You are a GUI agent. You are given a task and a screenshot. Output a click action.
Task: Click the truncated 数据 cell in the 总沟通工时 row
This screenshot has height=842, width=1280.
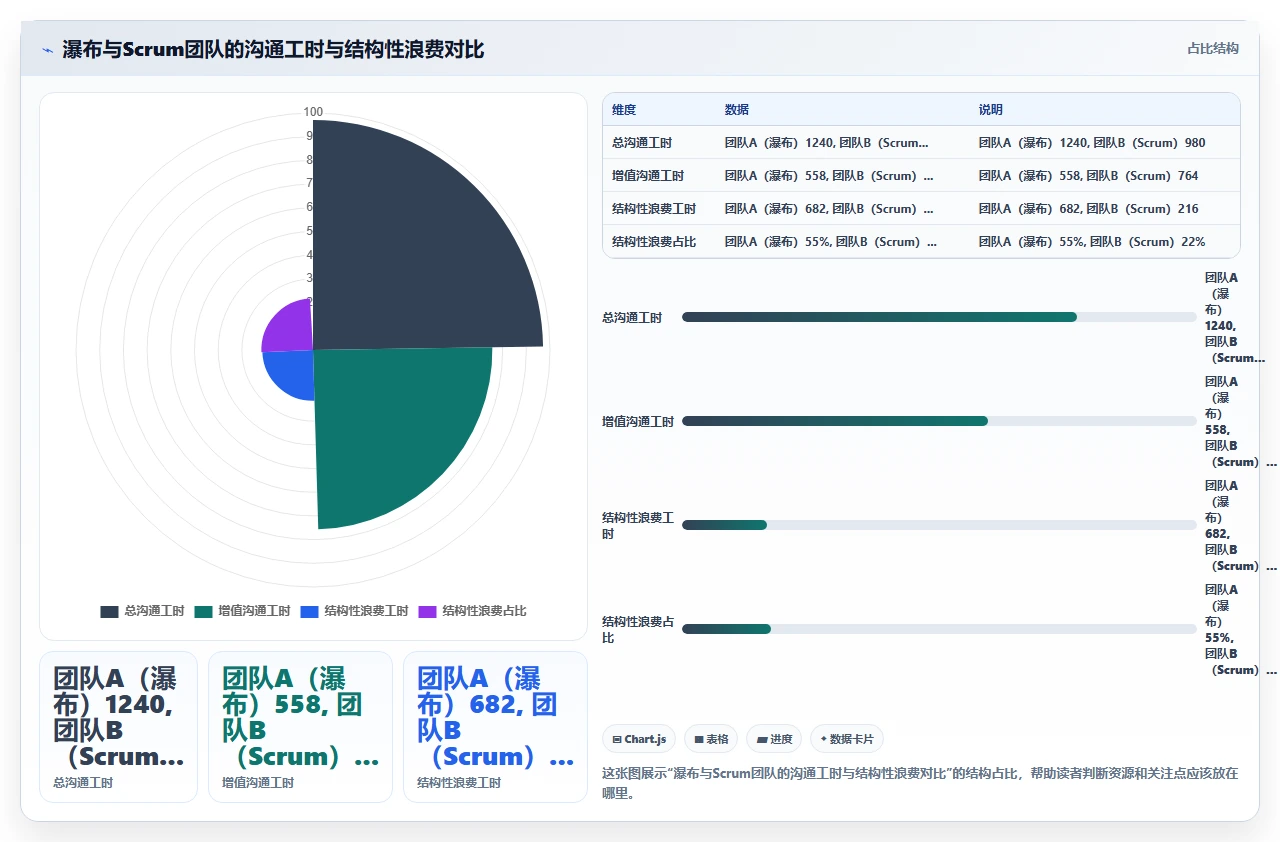click(843, 143)
